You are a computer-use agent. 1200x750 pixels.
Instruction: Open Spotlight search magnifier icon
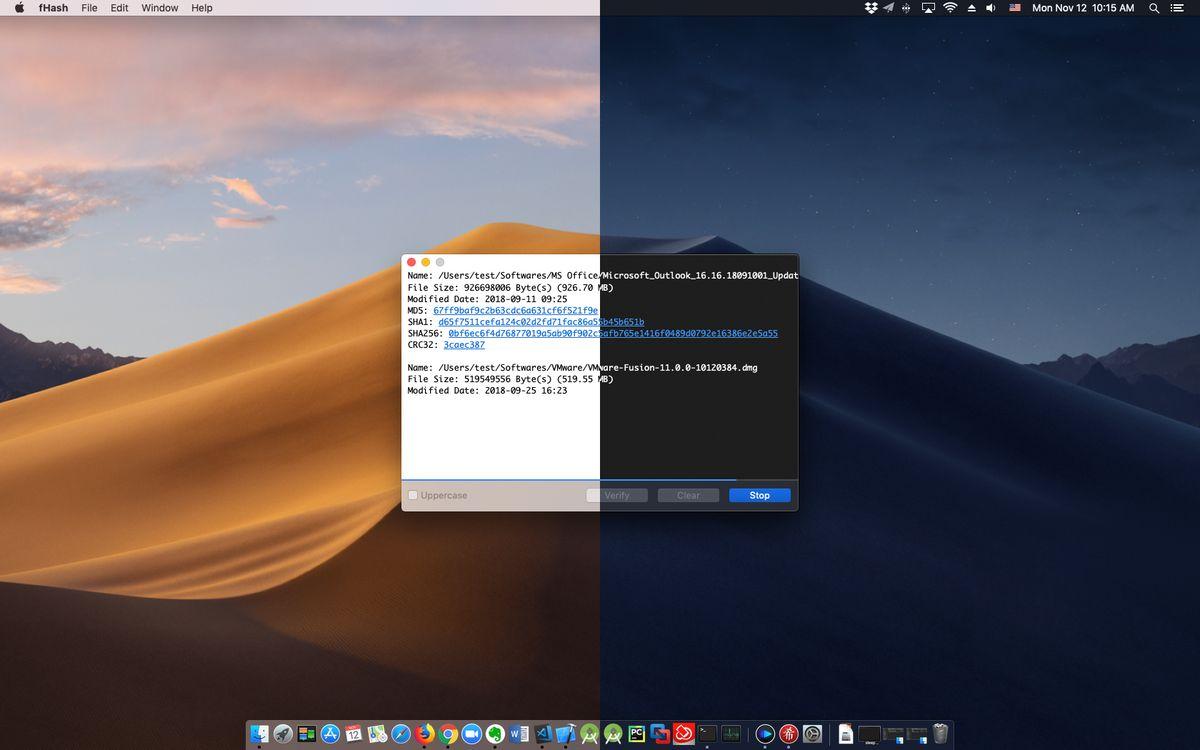click(x=1154, y=8)
